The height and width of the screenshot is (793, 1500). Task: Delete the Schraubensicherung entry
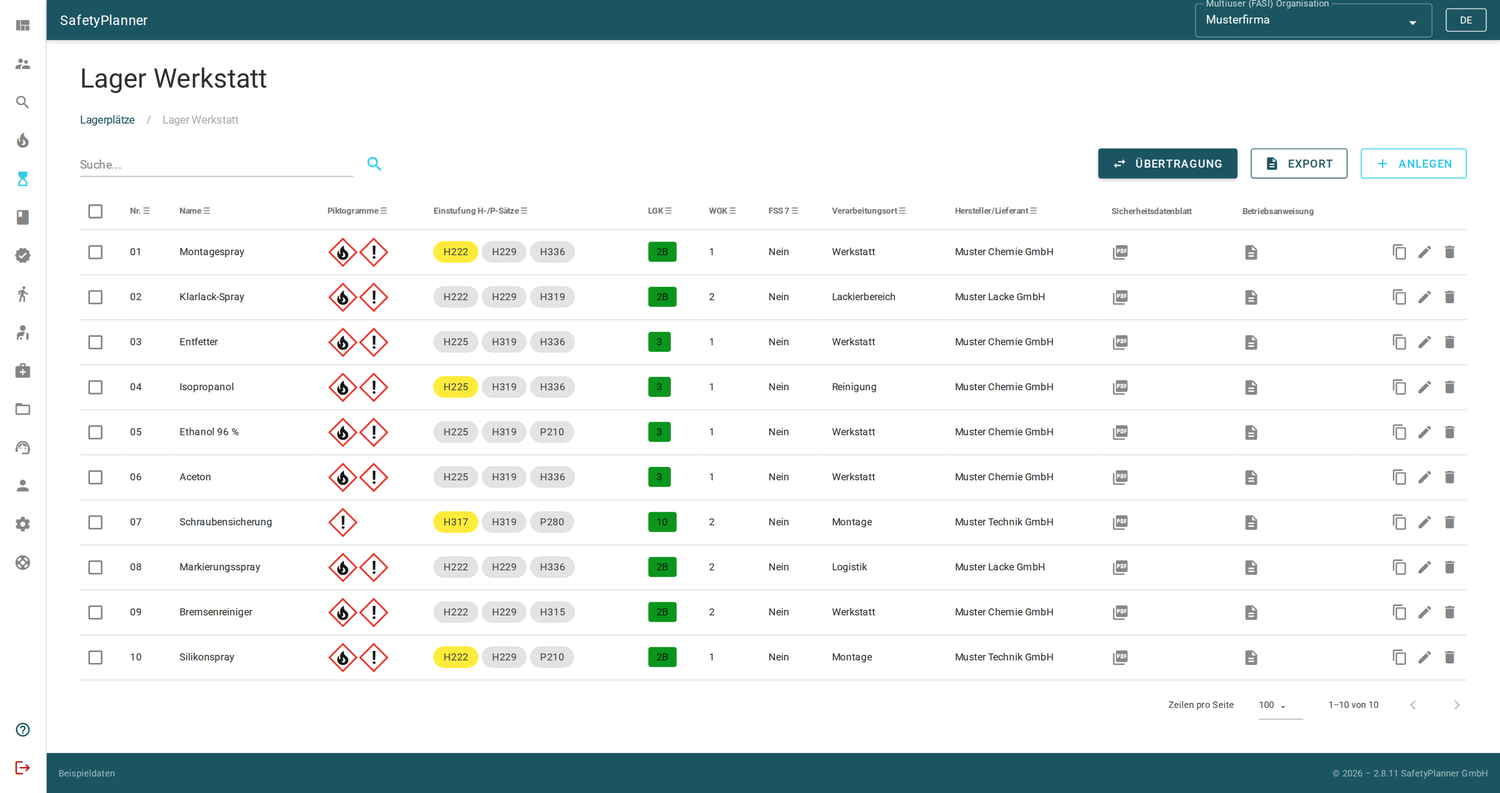tap(1450, 522)
